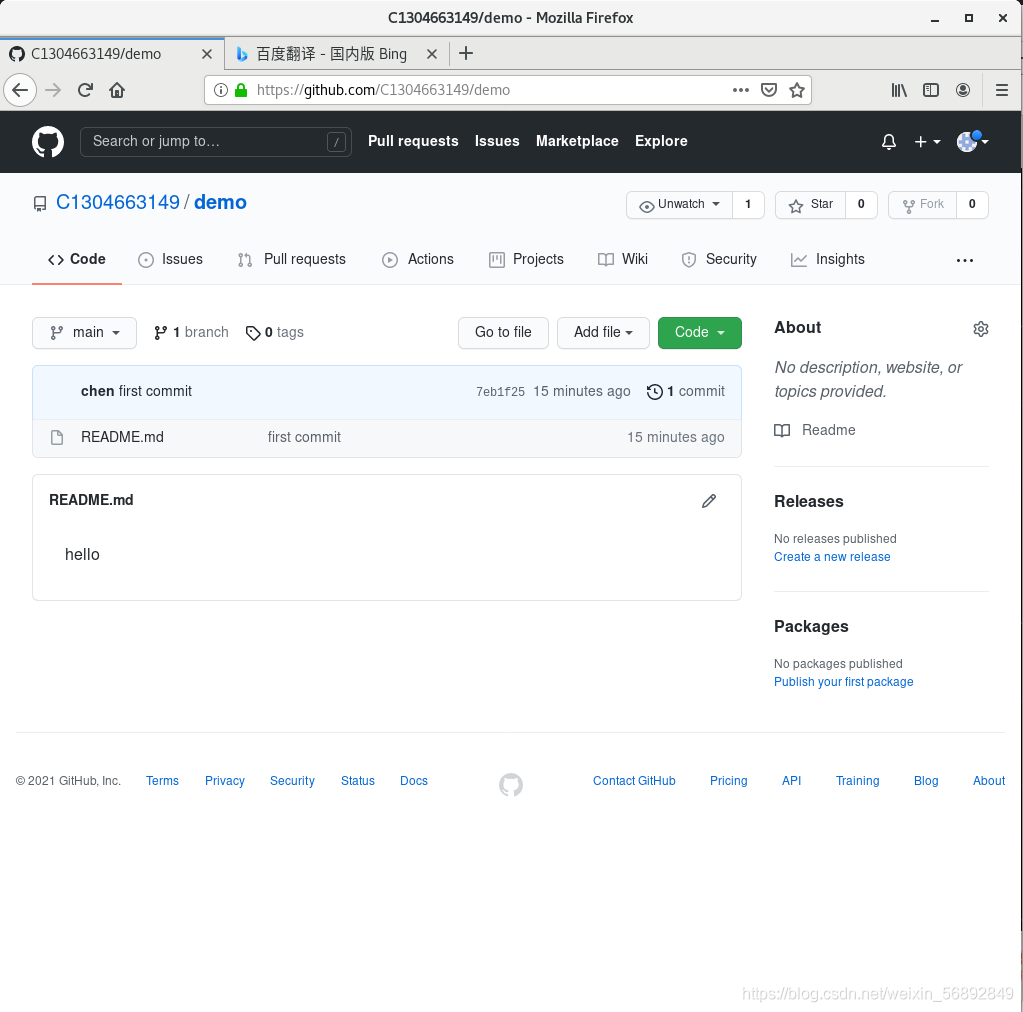
Task: Open commit hash 7eb1f25
Action: coord(500,392)
